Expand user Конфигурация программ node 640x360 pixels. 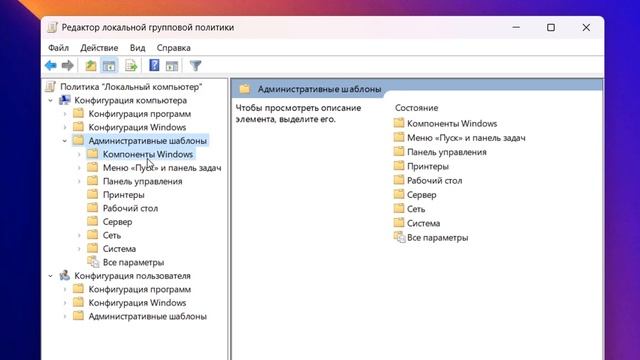click(64, 289)
